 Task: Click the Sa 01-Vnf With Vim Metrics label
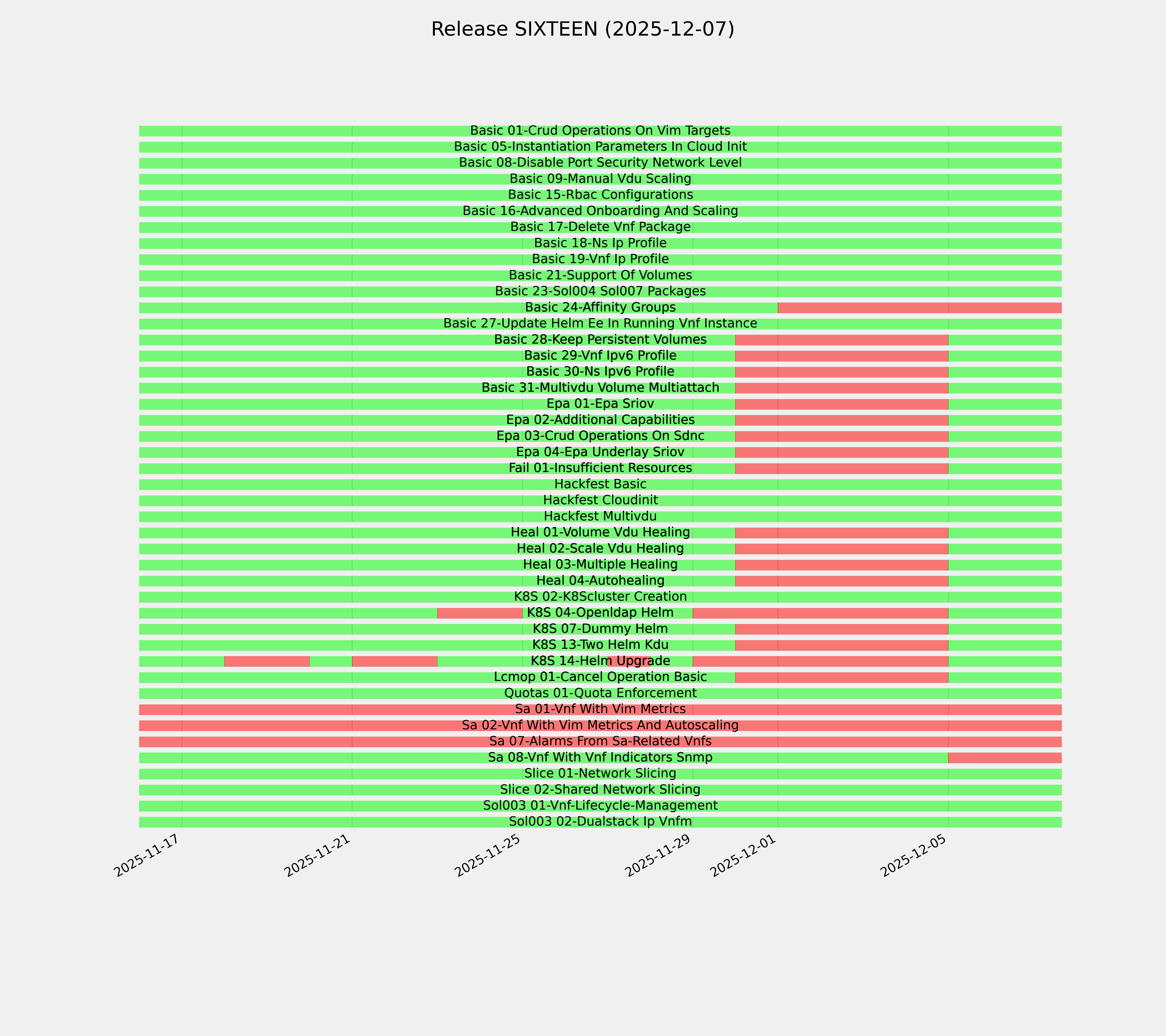click(x=600, y=709)
